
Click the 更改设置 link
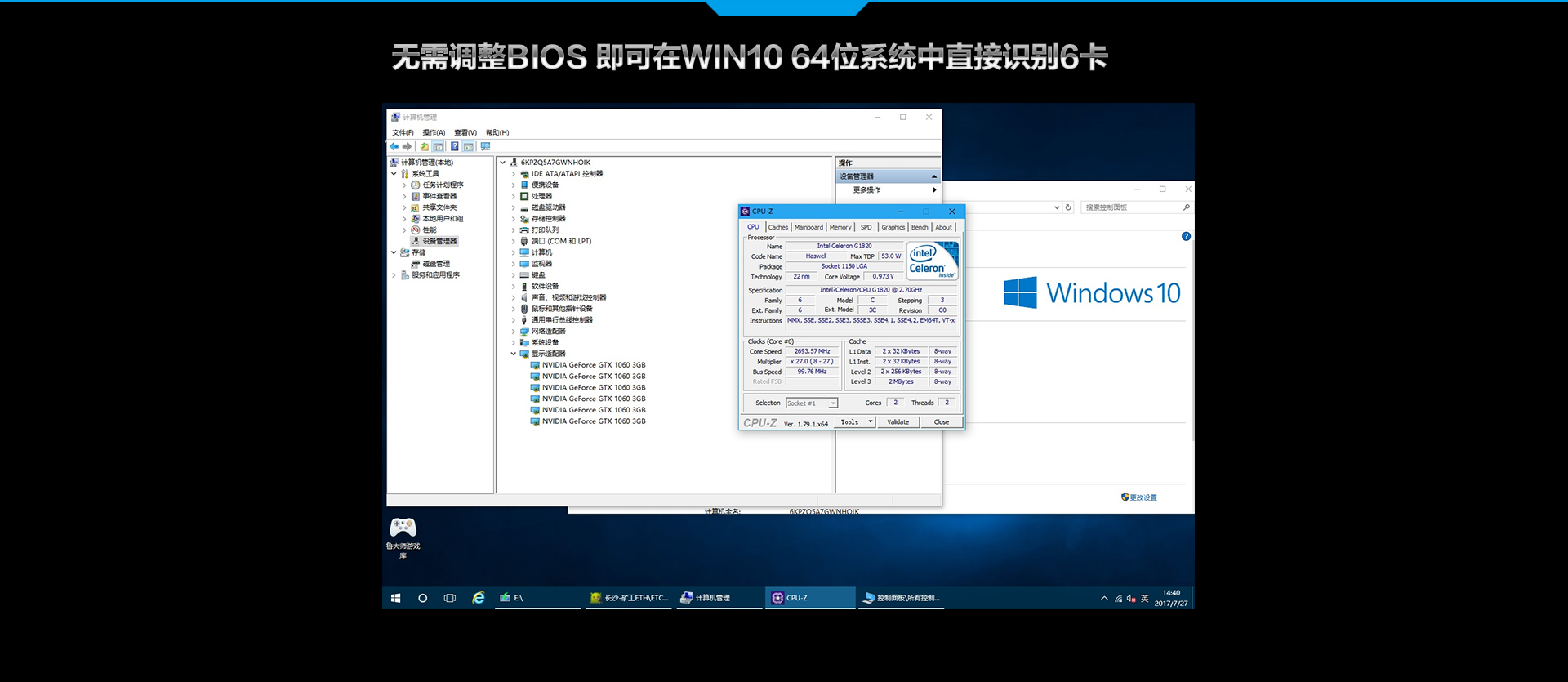[1143, 497]
